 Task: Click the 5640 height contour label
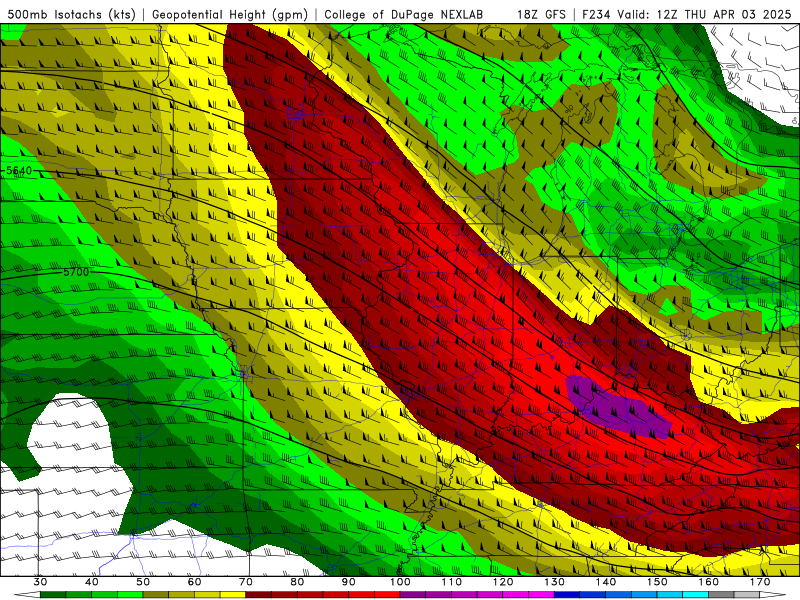pyautogui.click(x=19, y=170)
